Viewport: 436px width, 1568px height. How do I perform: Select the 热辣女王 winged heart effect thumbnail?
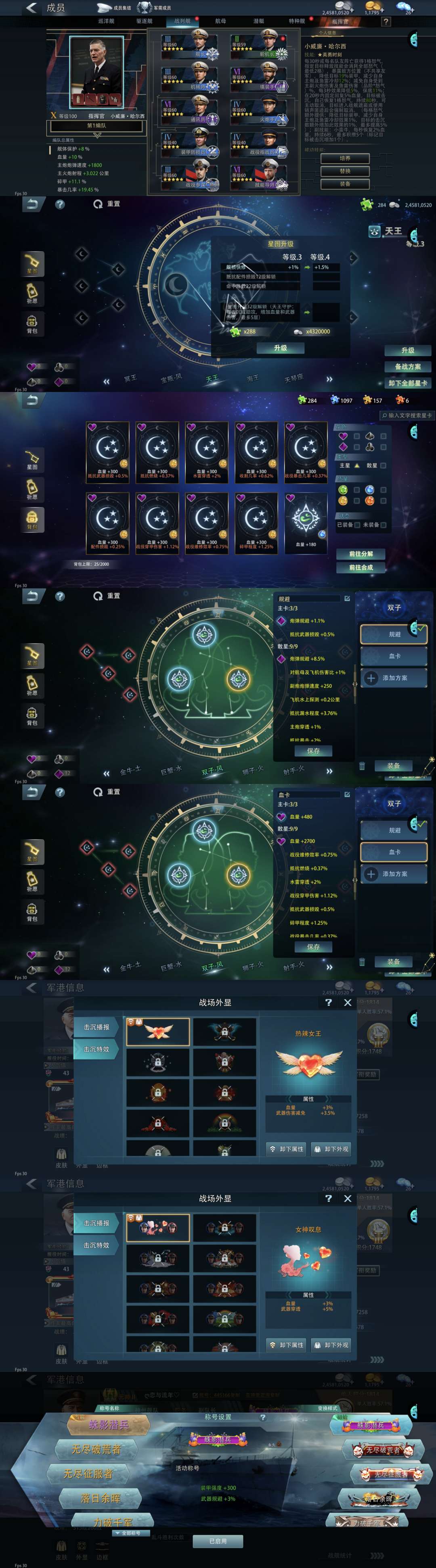pyautogui.click(x=158, y=1032)
